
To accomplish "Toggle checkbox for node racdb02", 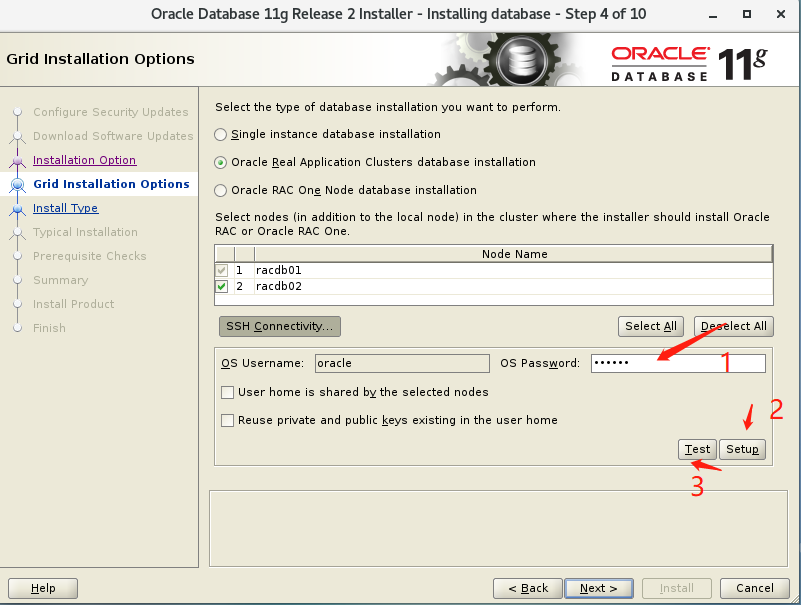I will (x=222, y=286).
